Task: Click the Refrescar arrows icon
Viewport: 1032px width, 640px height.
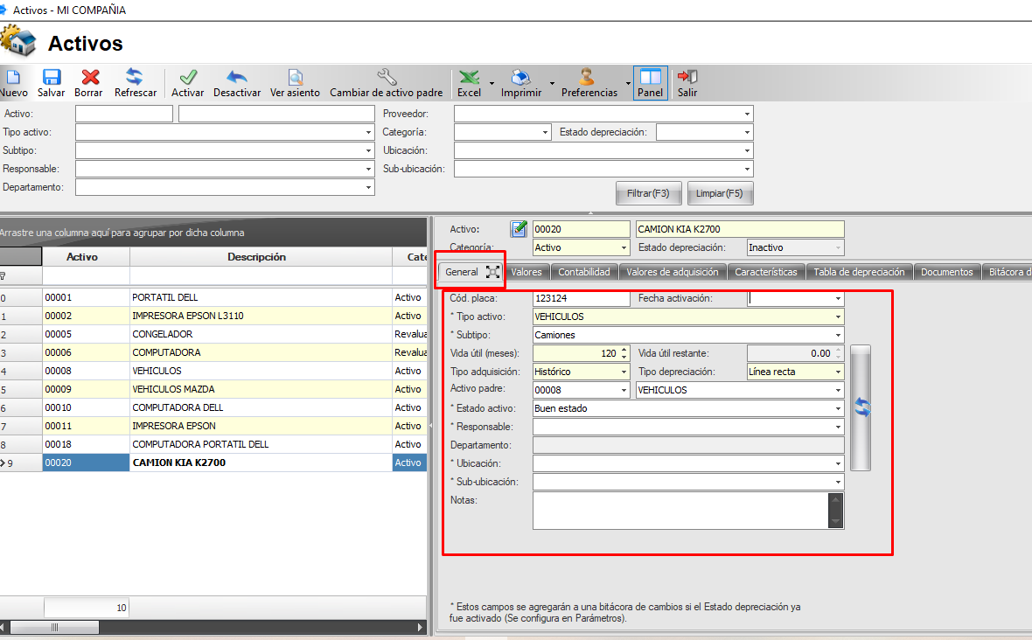Action: (x=135, y=78)
